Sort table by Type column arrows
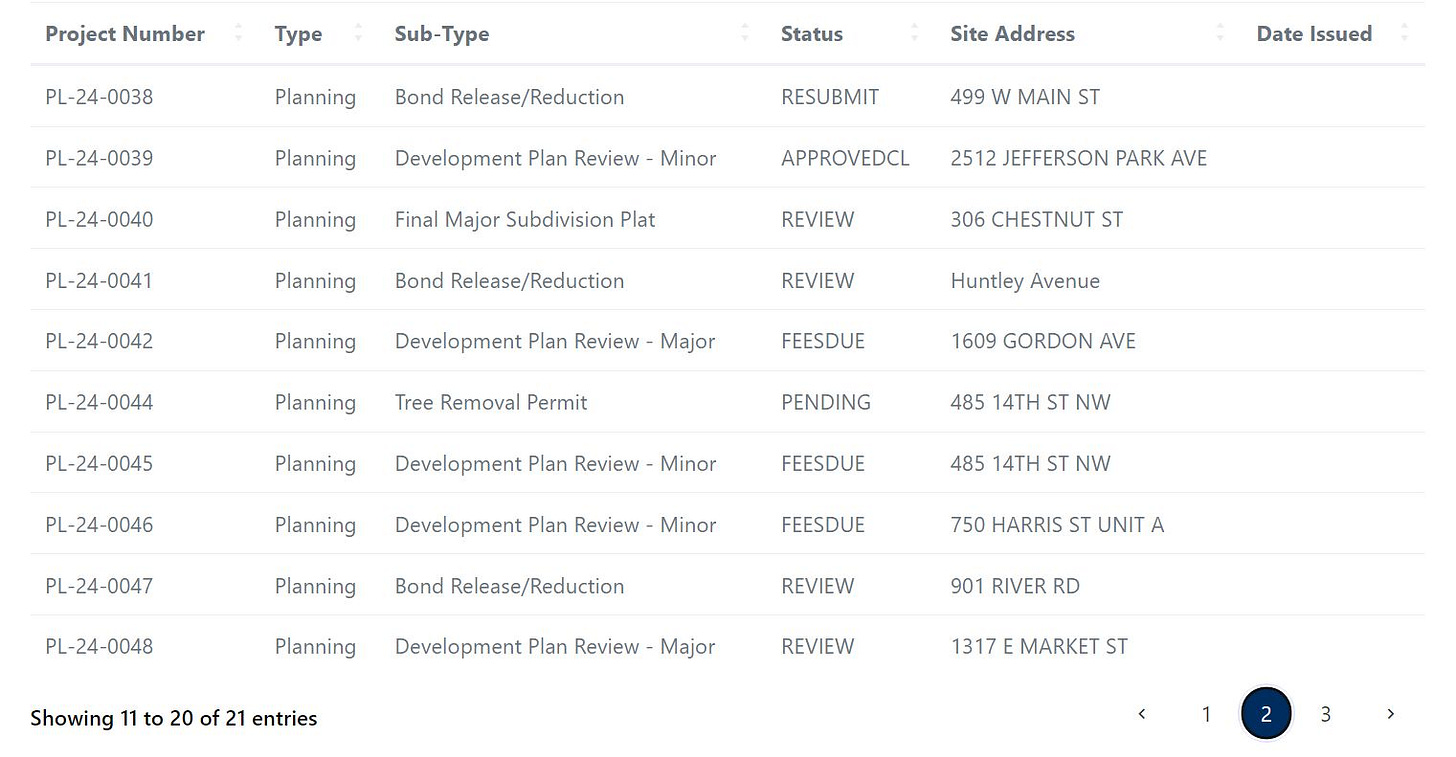 (358, 34)
